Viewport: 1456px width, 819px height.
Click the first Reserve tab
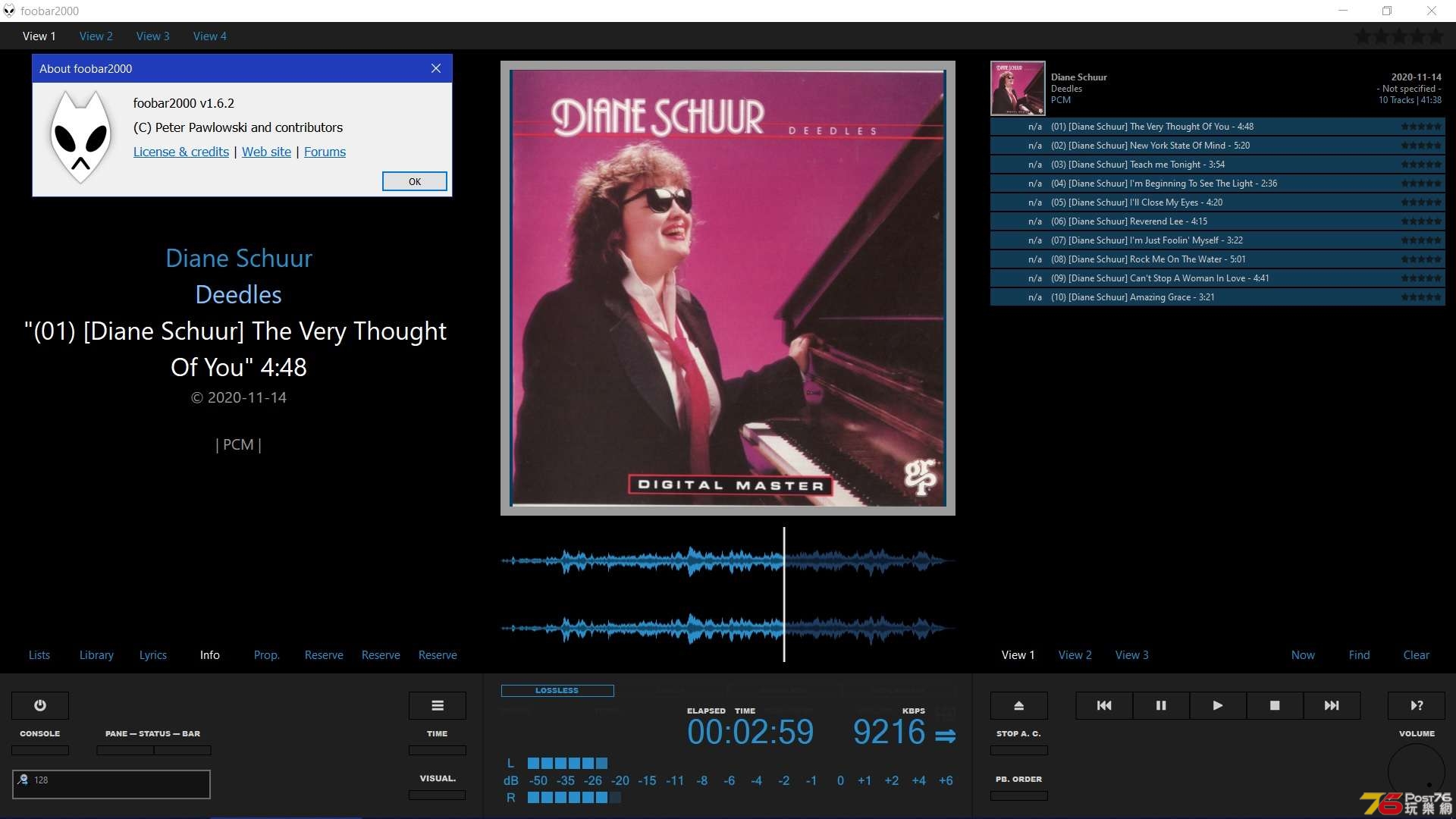324,655
